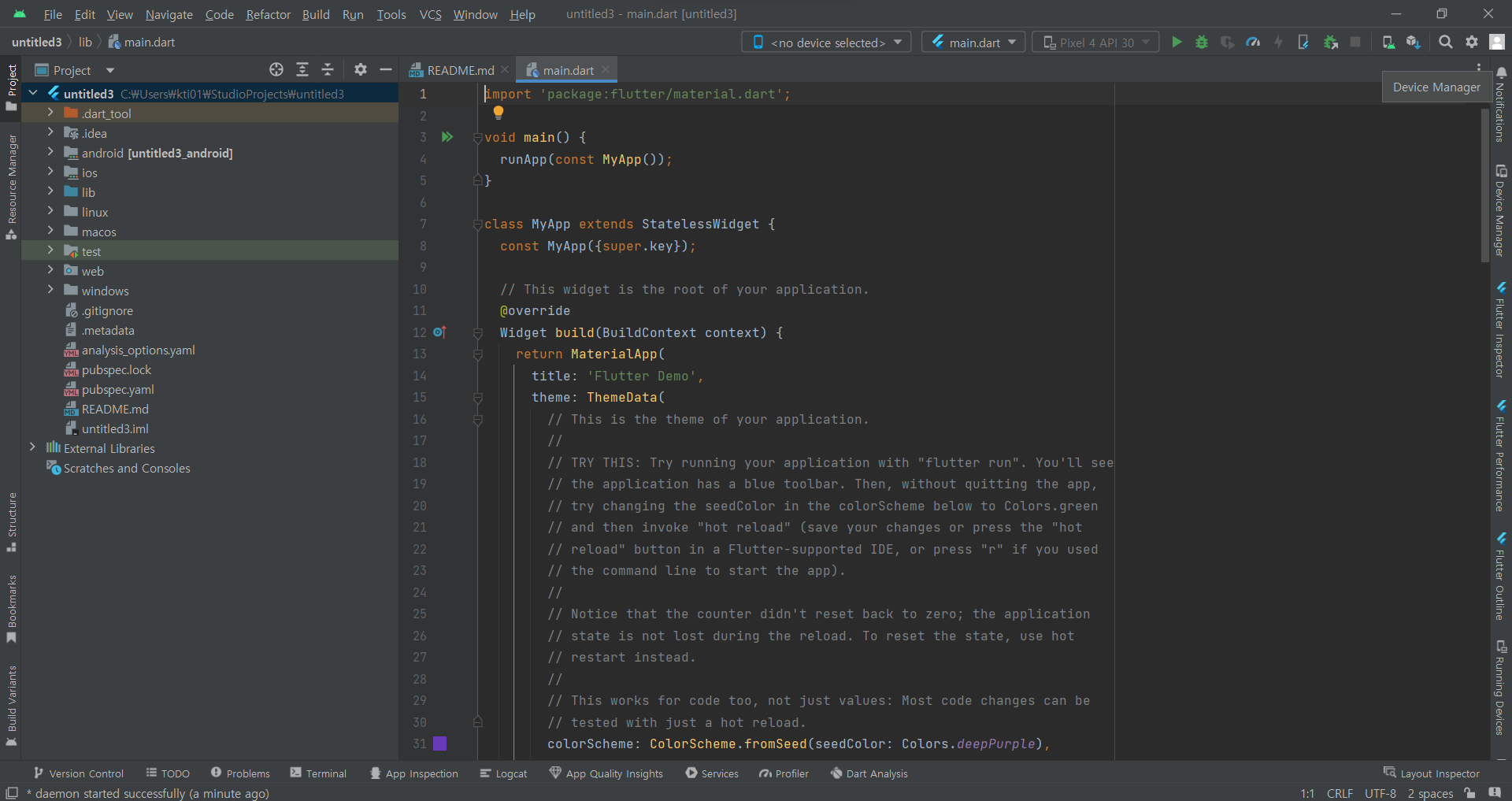Image resolution: width=1512 pixels, height=801 pixels.
Task: Expand all icon in Project panel header
Action: coord(302,70)
